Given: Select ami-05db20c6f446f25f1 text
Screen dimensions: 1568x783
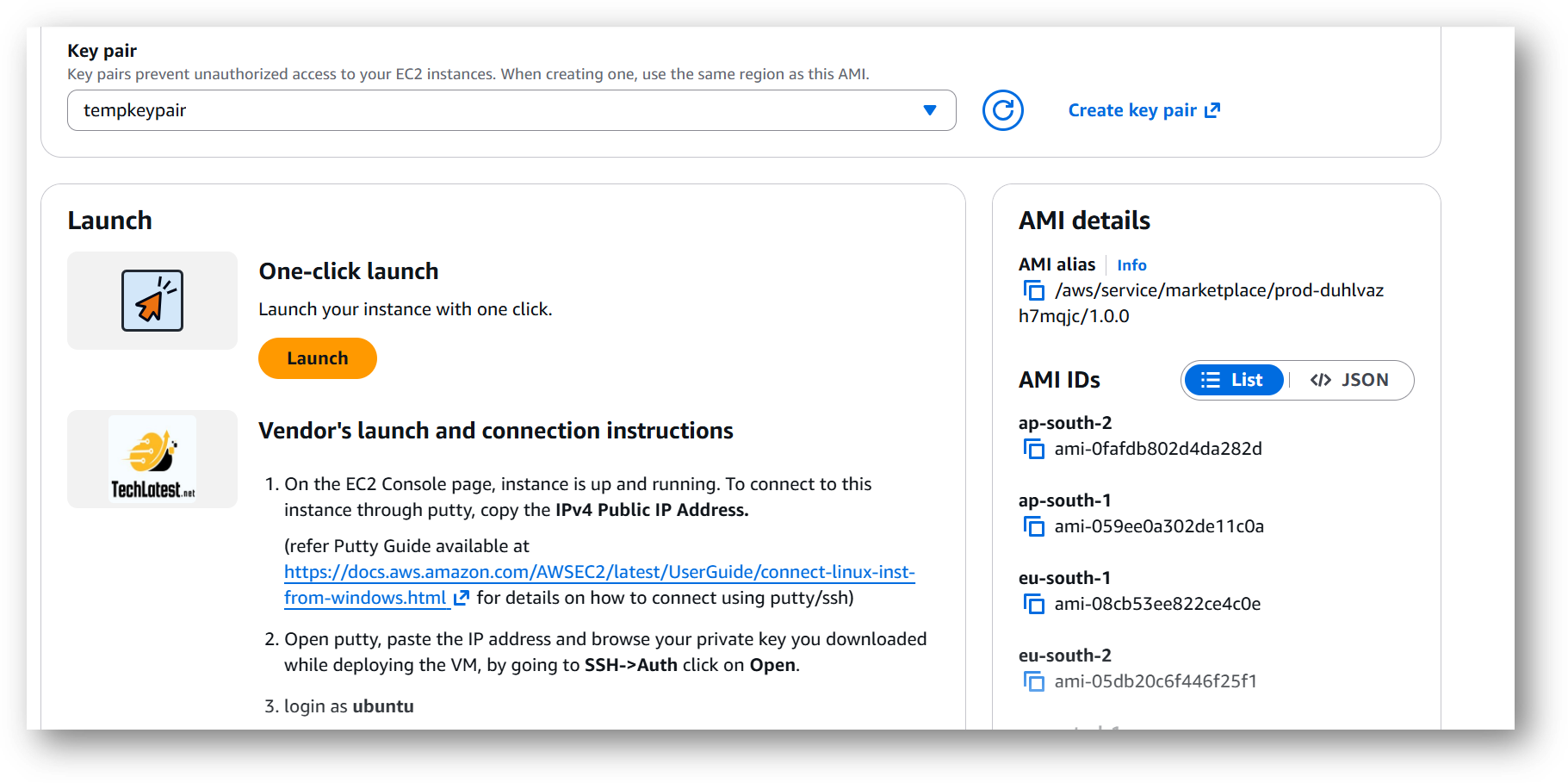Looking at the screenshot, I should [1156, 681].
